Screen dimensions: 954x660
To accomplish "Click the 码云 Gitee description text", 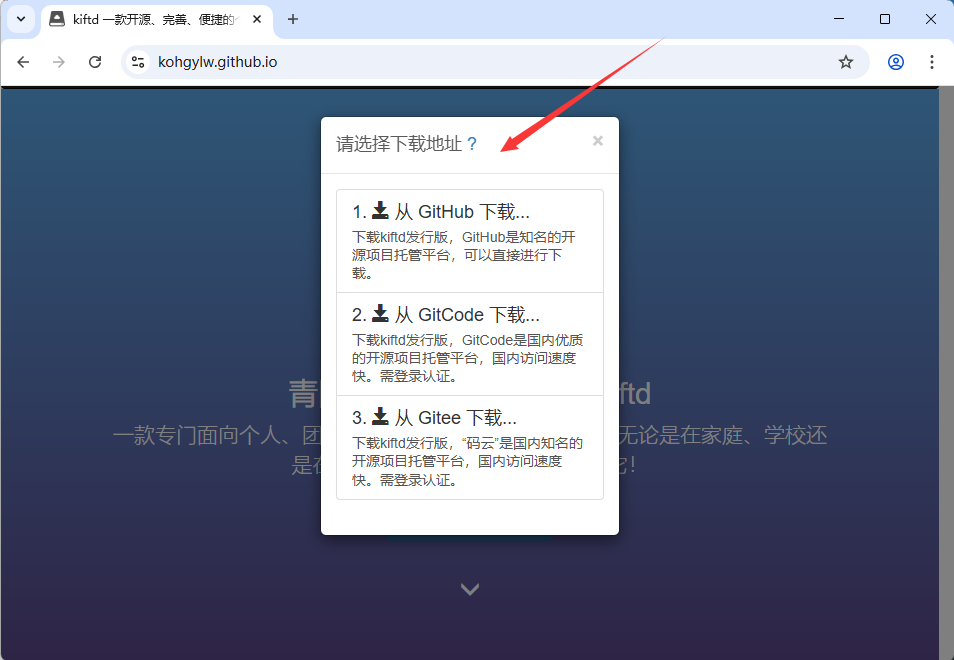I will coord(467,462).
